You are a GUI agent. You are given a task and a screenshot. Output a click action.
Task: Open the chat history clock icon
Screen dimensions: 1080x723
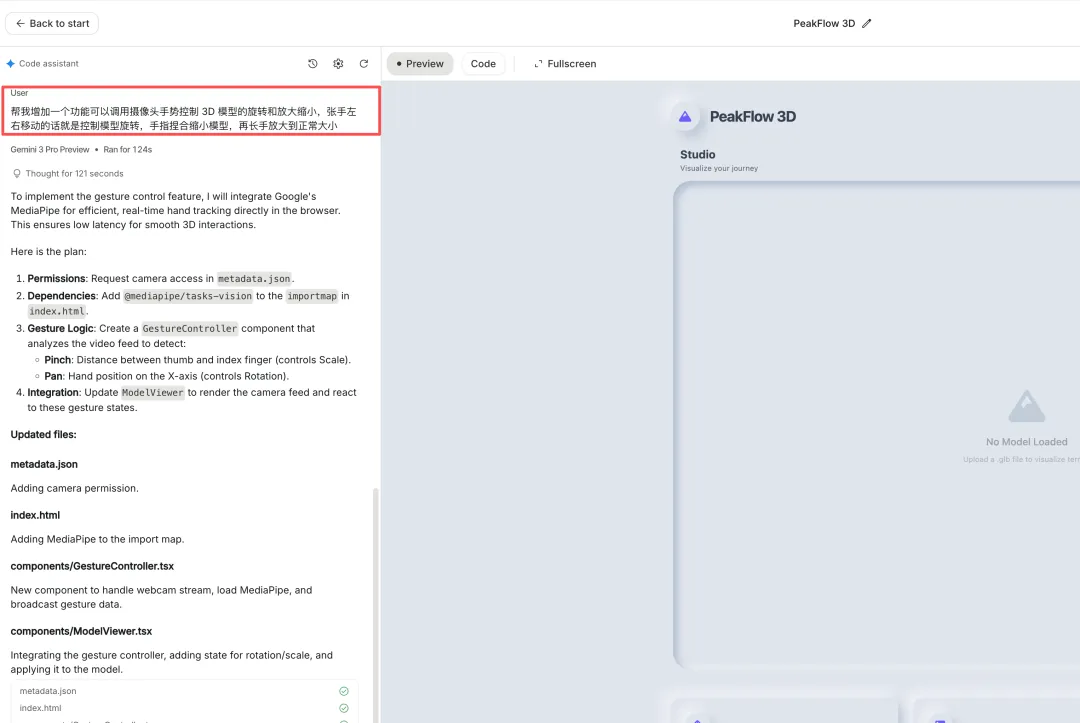tap(312, 64)
